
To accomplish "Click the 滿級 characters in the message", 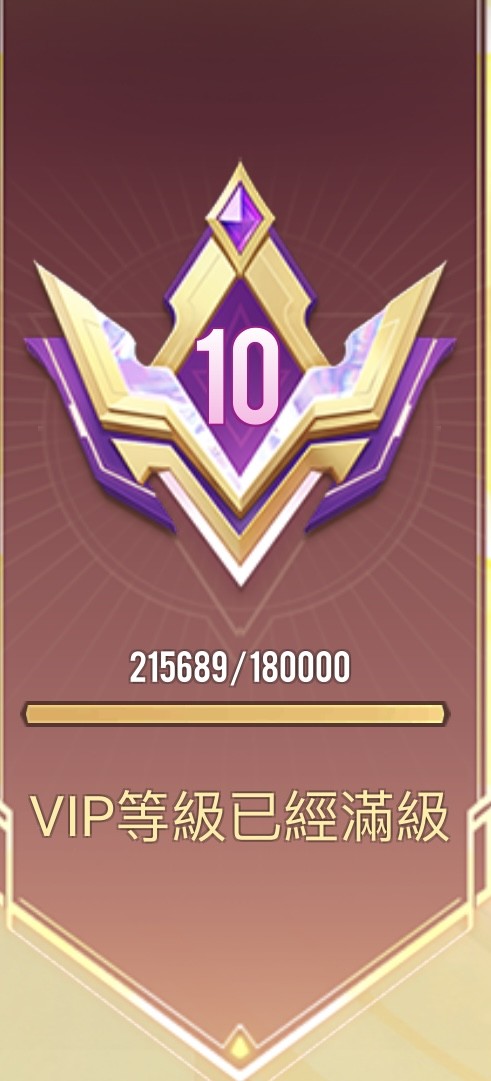I will coord(395,818).
